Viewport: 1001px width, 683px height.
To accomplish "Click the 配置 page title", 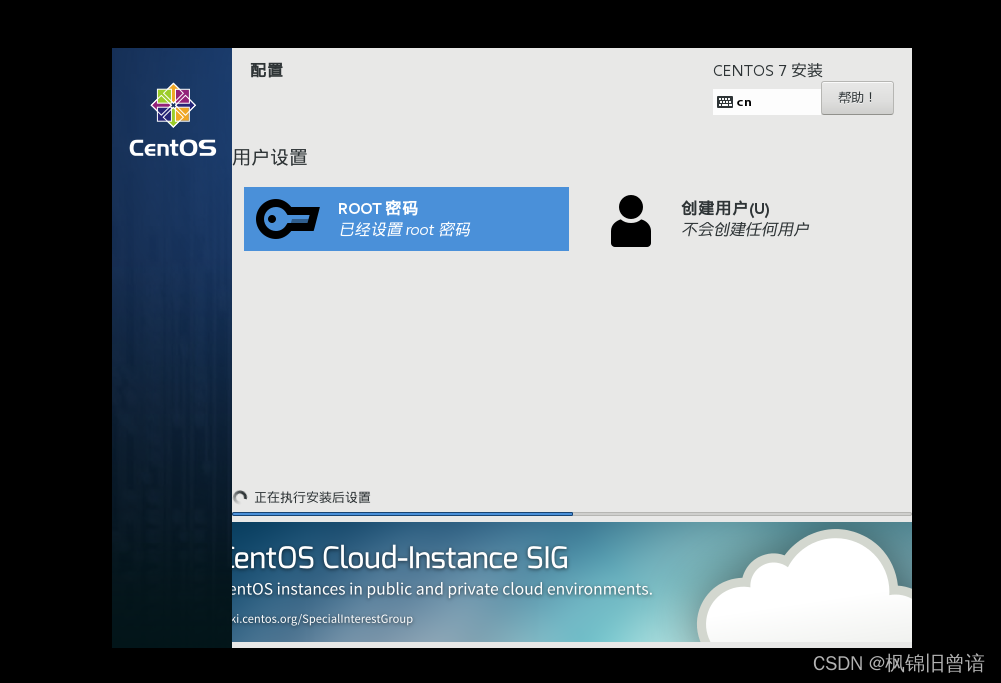I will click(x=266, y=70).
